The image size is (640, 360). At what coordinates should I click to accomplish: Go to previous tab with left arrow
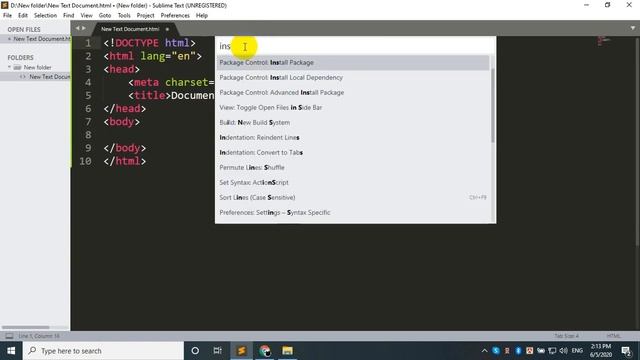pos(78,28)
